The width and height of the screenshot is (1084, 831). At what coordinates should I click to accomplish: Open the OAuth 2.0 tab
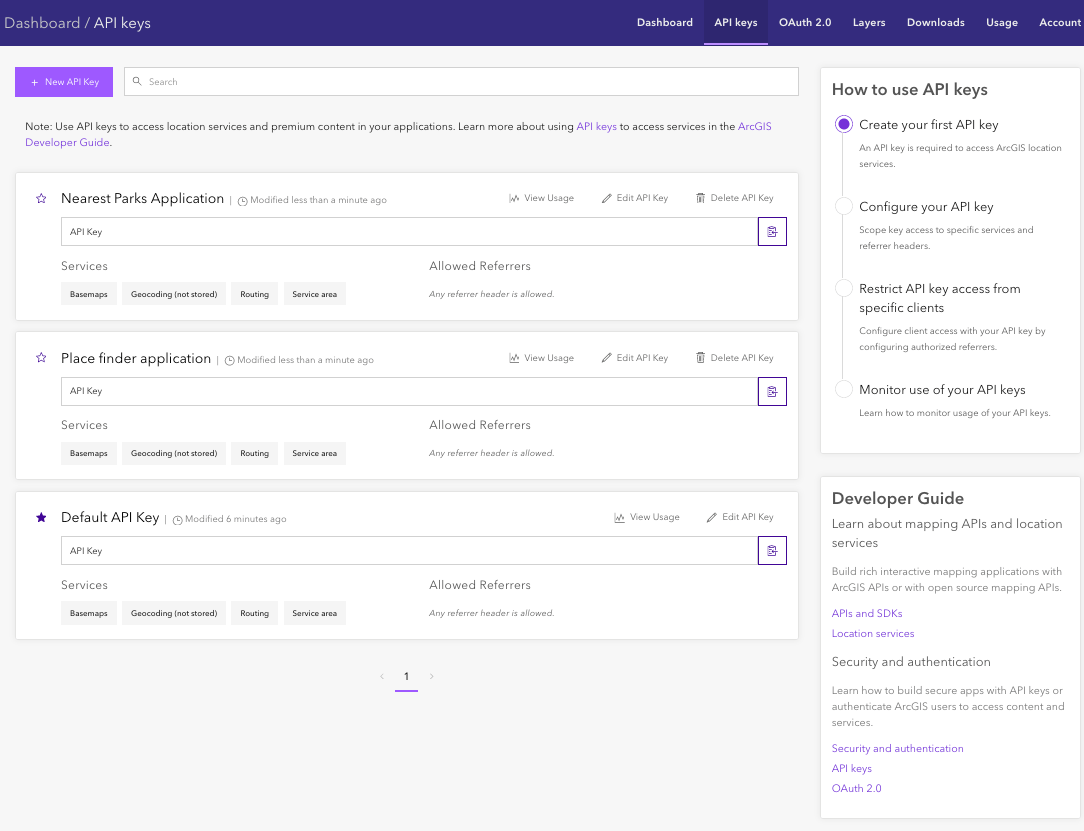click(805, 22)
